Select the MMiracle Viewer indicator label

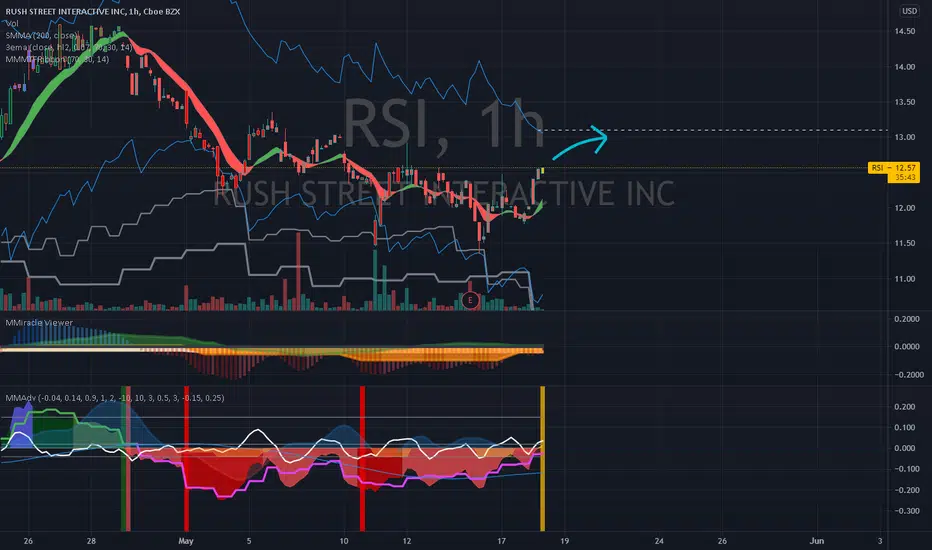(39, 323)
